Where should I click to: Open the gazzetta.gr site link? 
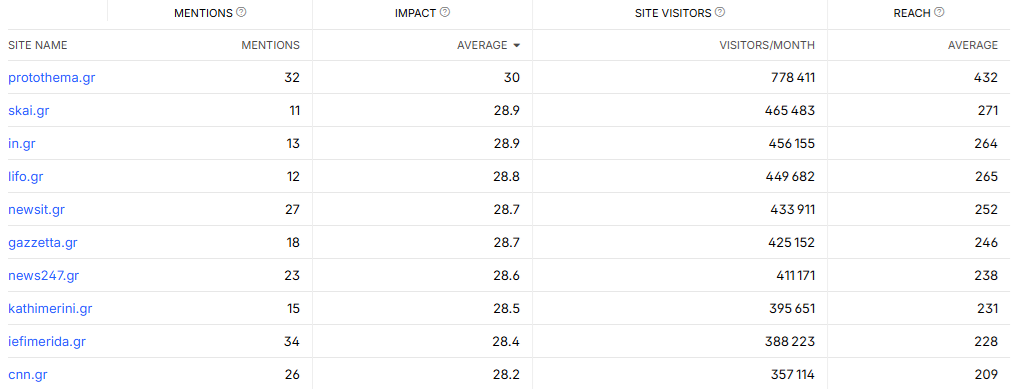pyautogui.click(x=43, y=243)
